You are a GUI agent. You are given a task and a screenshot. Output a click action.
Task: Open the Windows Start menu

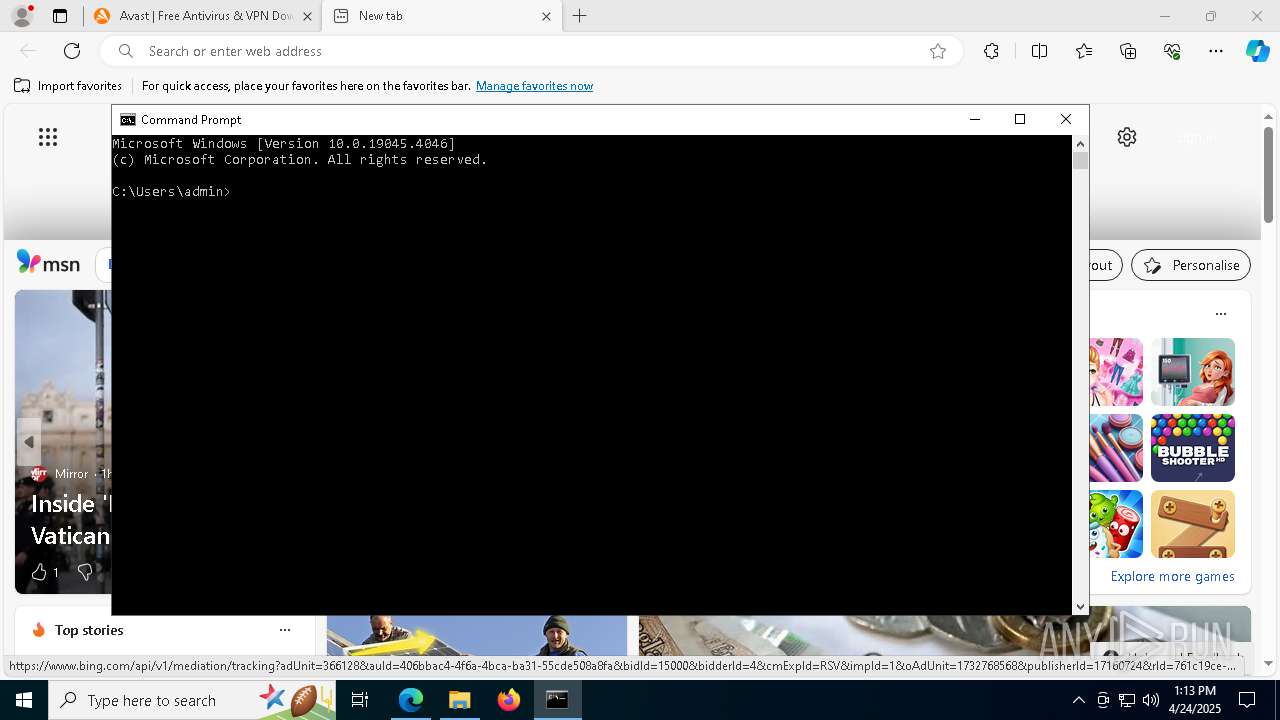coord(24,700)
